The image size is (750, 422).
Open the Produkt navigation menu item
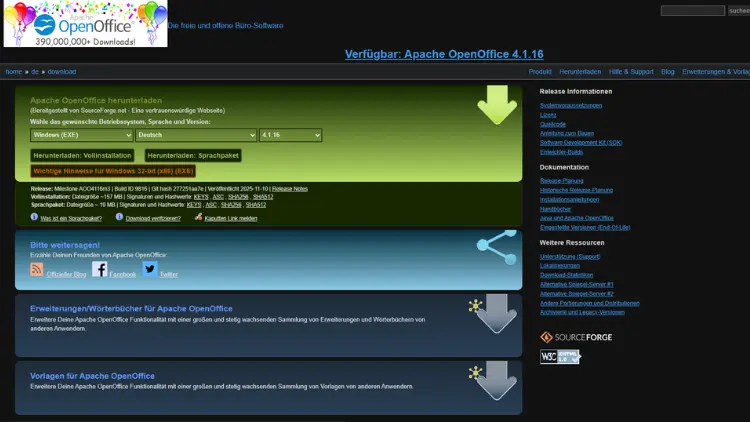[540, 72]
